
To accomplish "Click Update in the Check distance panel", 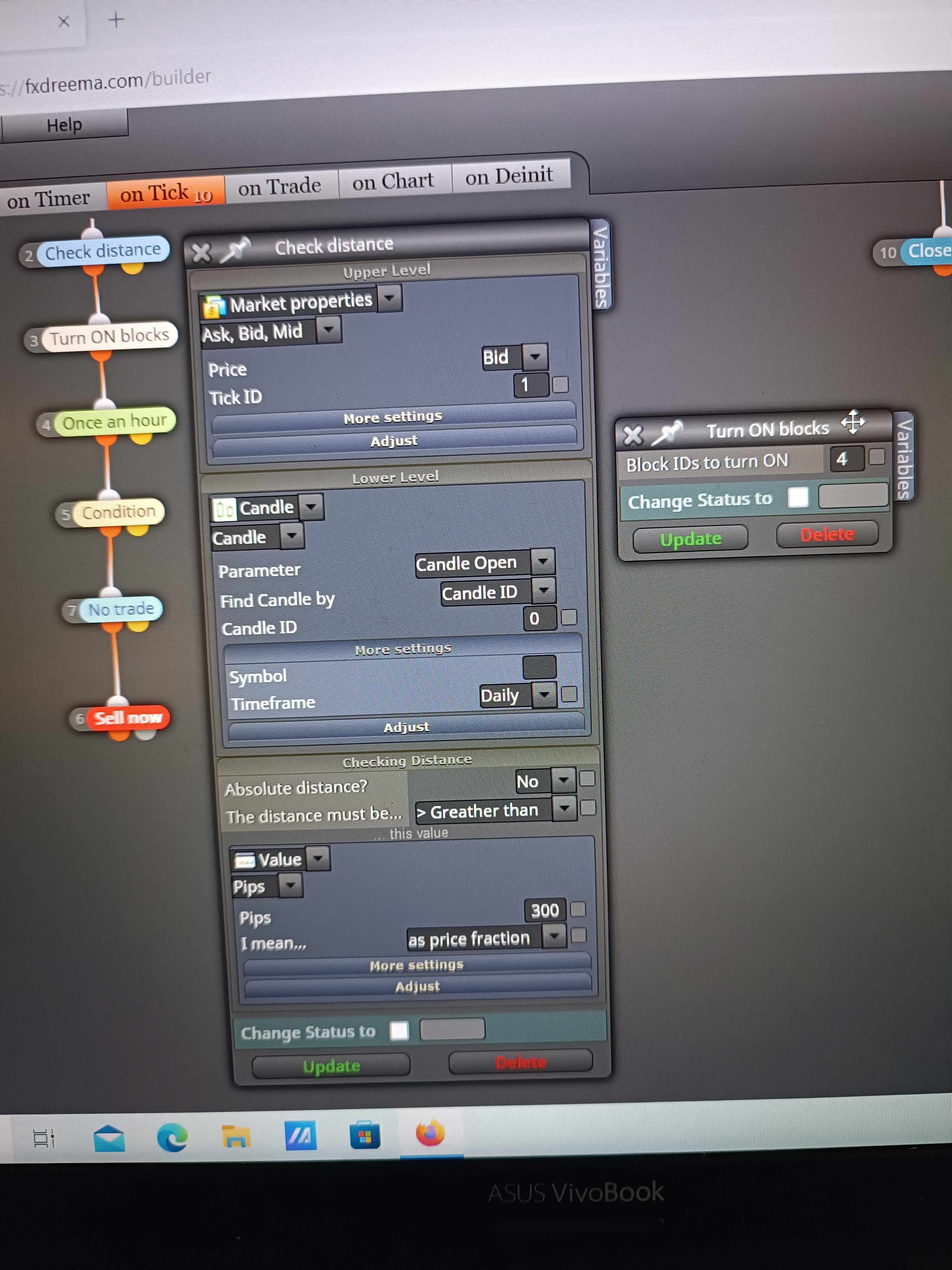I will point(332,1066).
